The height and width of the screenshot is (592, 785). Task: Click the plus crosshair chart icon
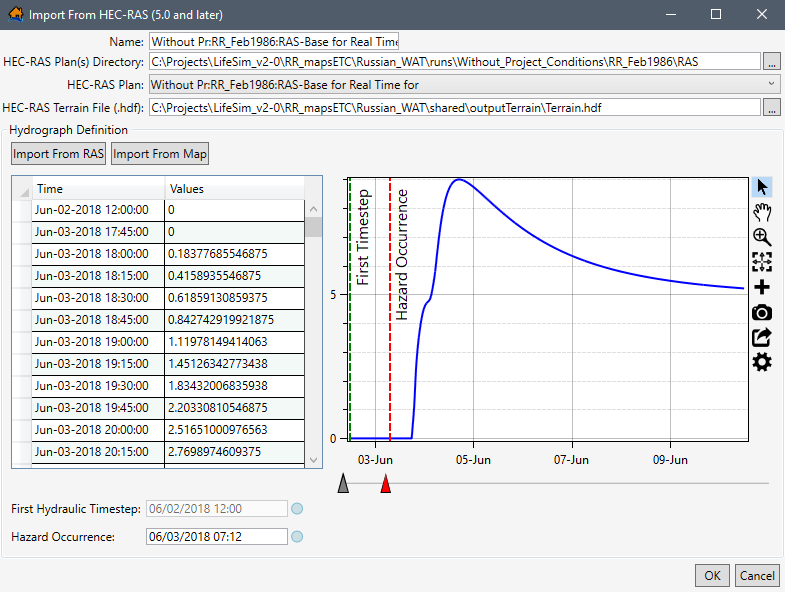761,287
